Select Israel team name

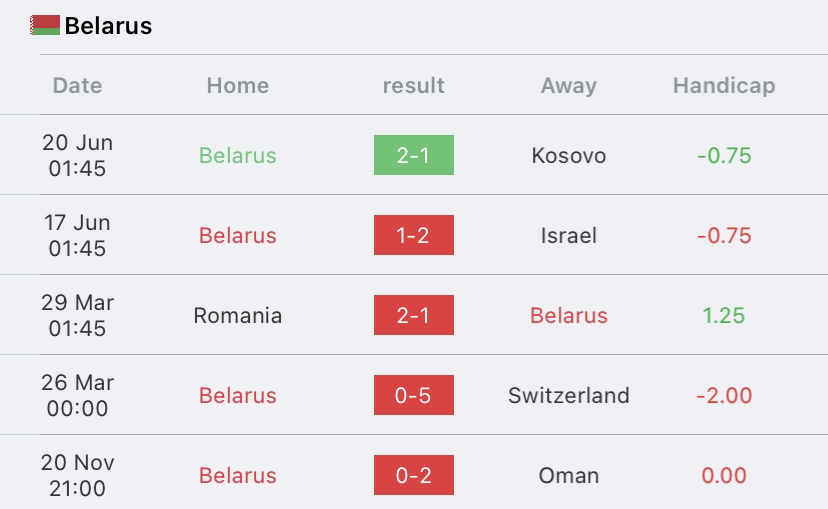pos(569,235)
